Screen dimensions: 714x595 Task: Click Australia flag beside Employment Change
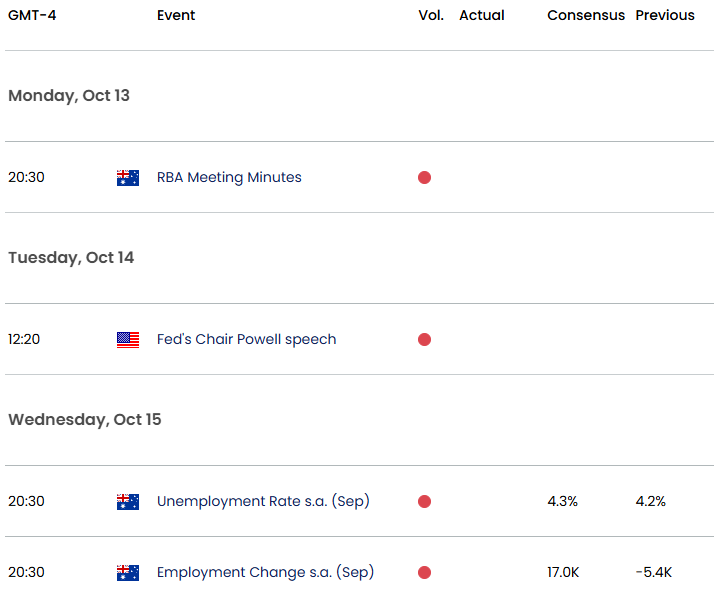[128, 573]
